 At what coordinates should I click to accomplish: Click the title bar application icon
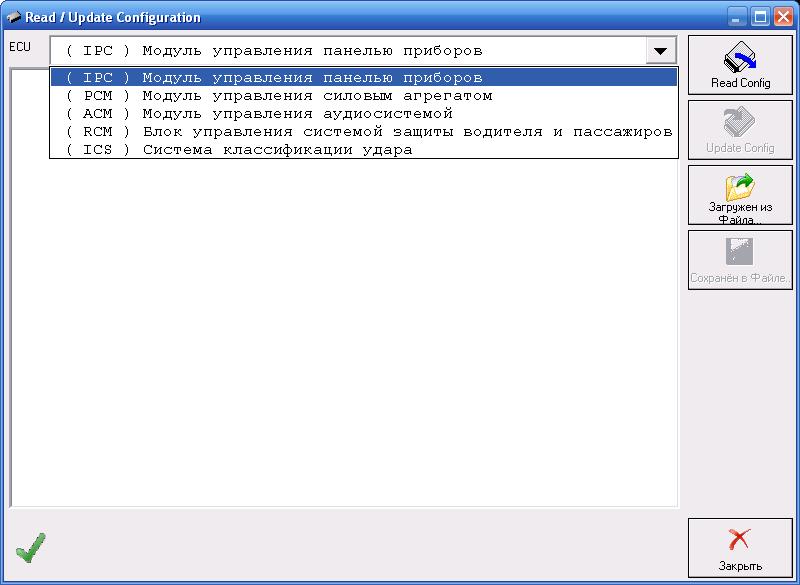coord(14,17)
